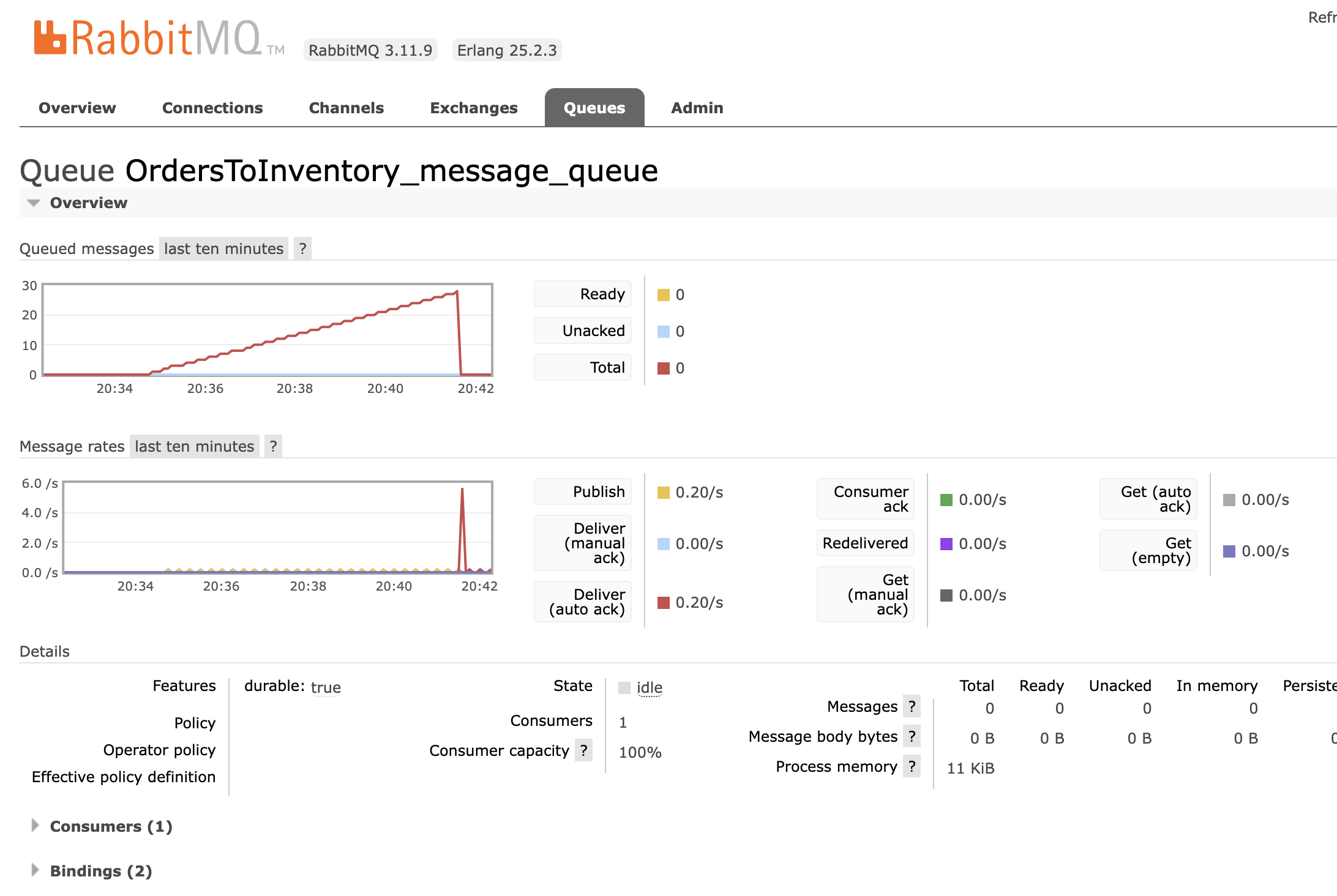This screenshot has width=1337, height=896.
Task: Click Consumer capacity help icon
Action: [x=584, y=750]
